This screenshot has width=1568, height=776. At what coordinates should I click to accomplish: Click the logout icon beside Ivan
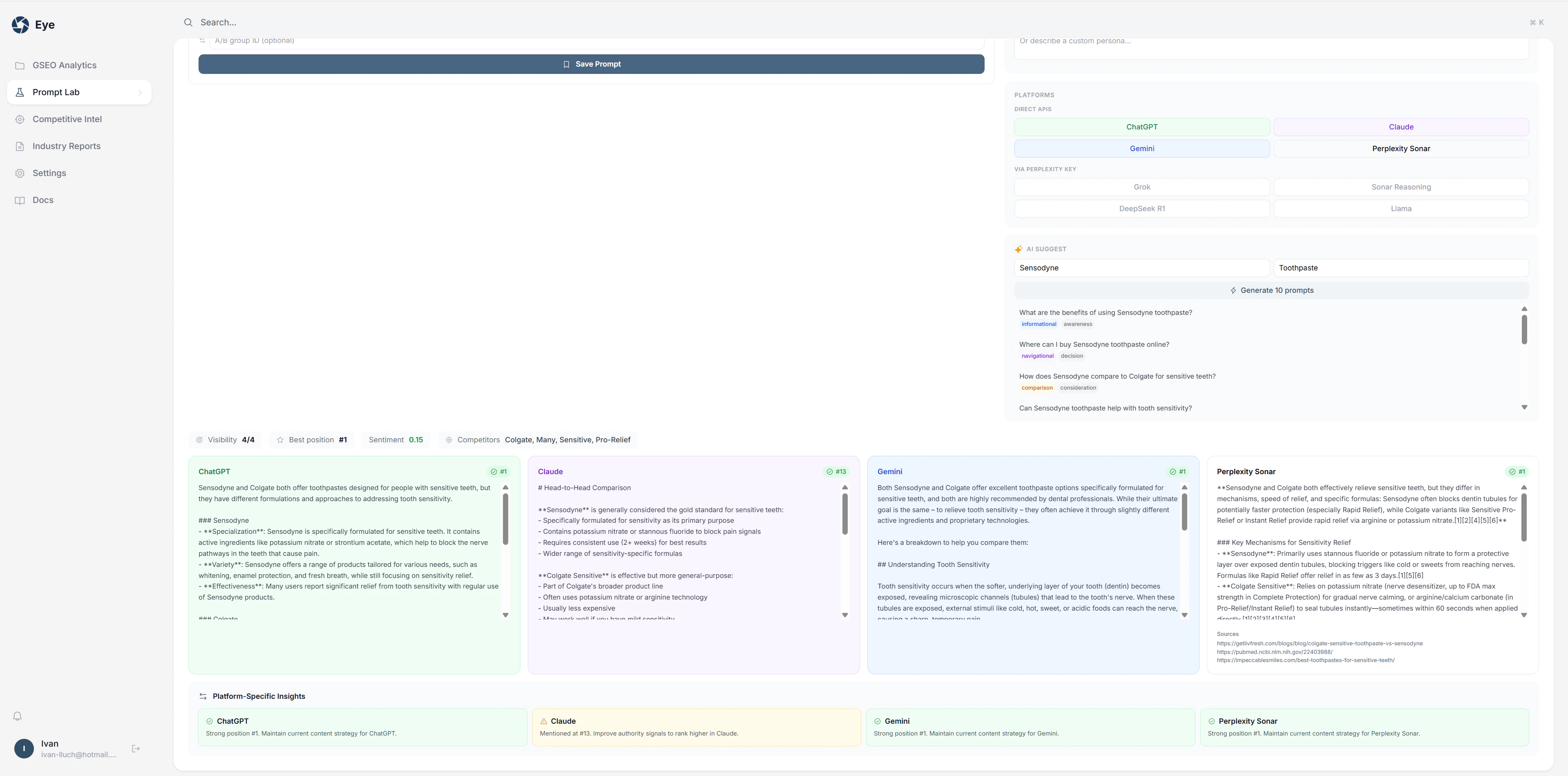pos(136,749)
